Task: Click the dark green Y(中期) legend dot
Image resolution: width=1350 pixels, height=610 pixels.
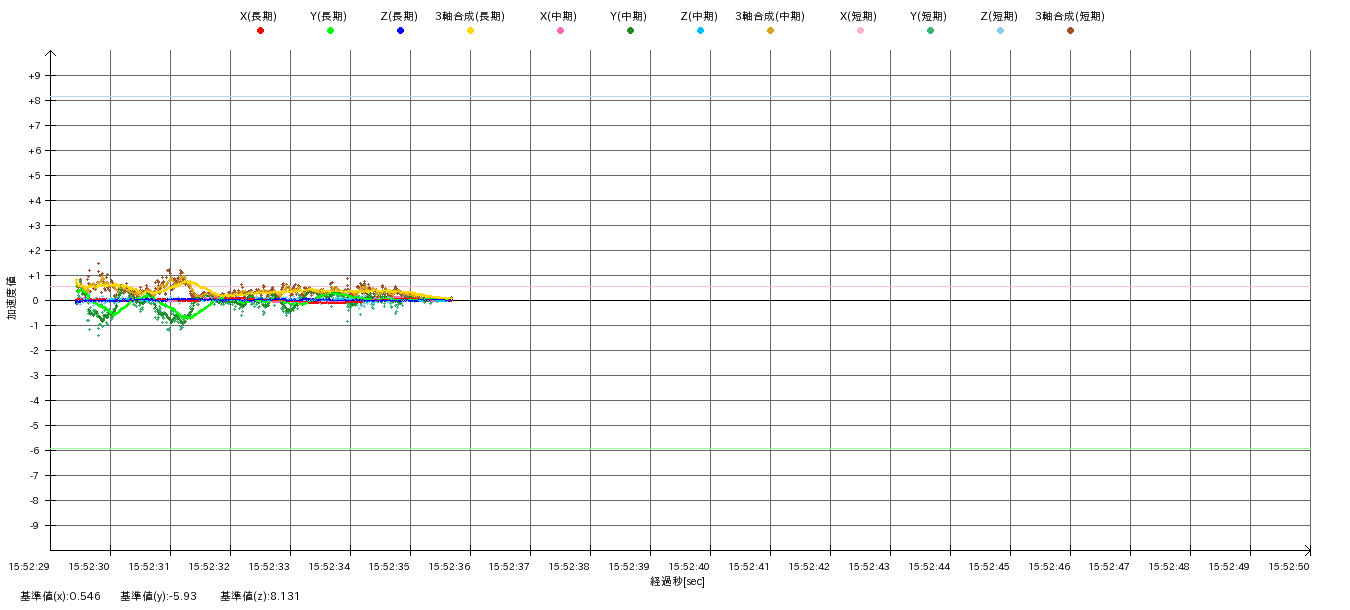Action: click(x=630, y=31)
